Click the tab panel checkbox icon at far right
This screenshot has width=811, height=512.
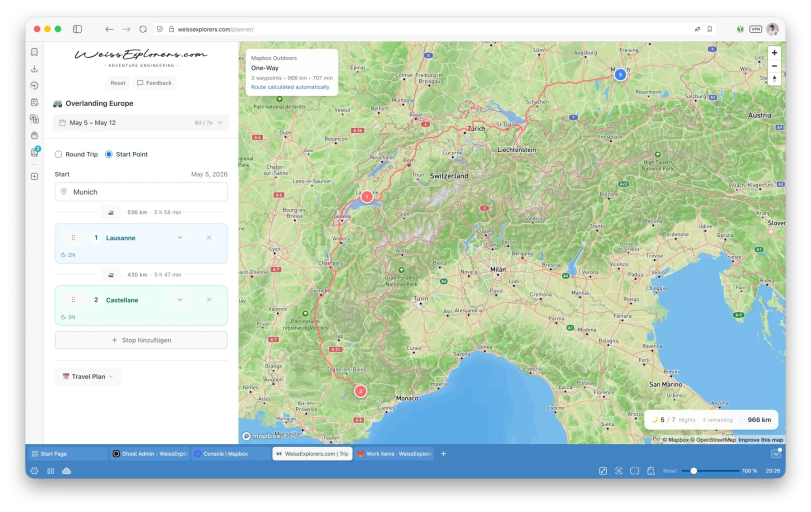776,454
